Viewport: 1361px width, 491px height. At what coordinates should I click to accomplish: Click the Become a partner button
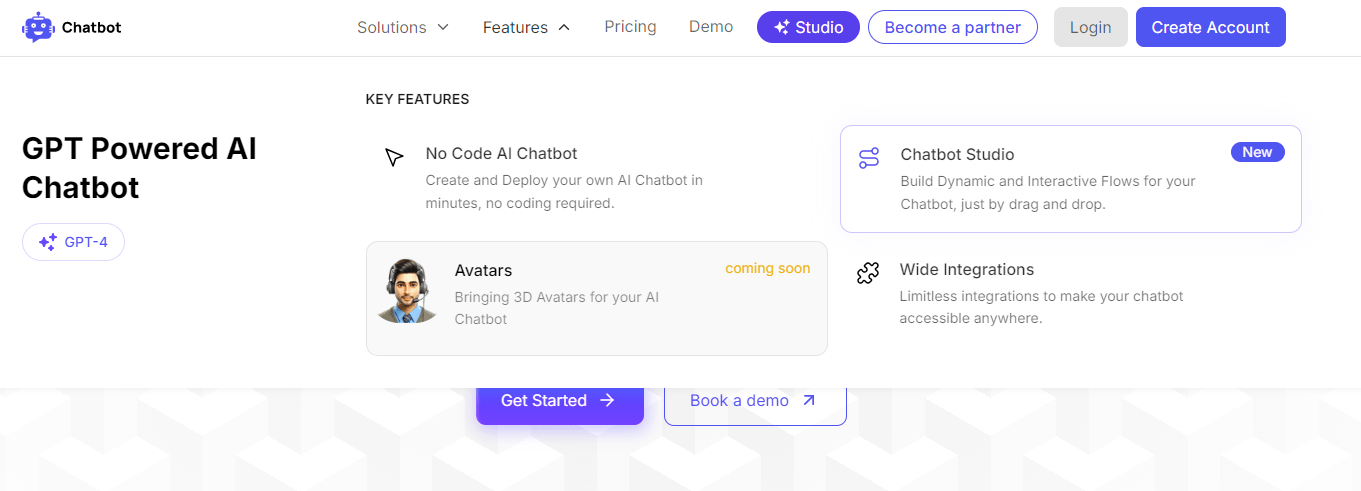tap(952, 27)
